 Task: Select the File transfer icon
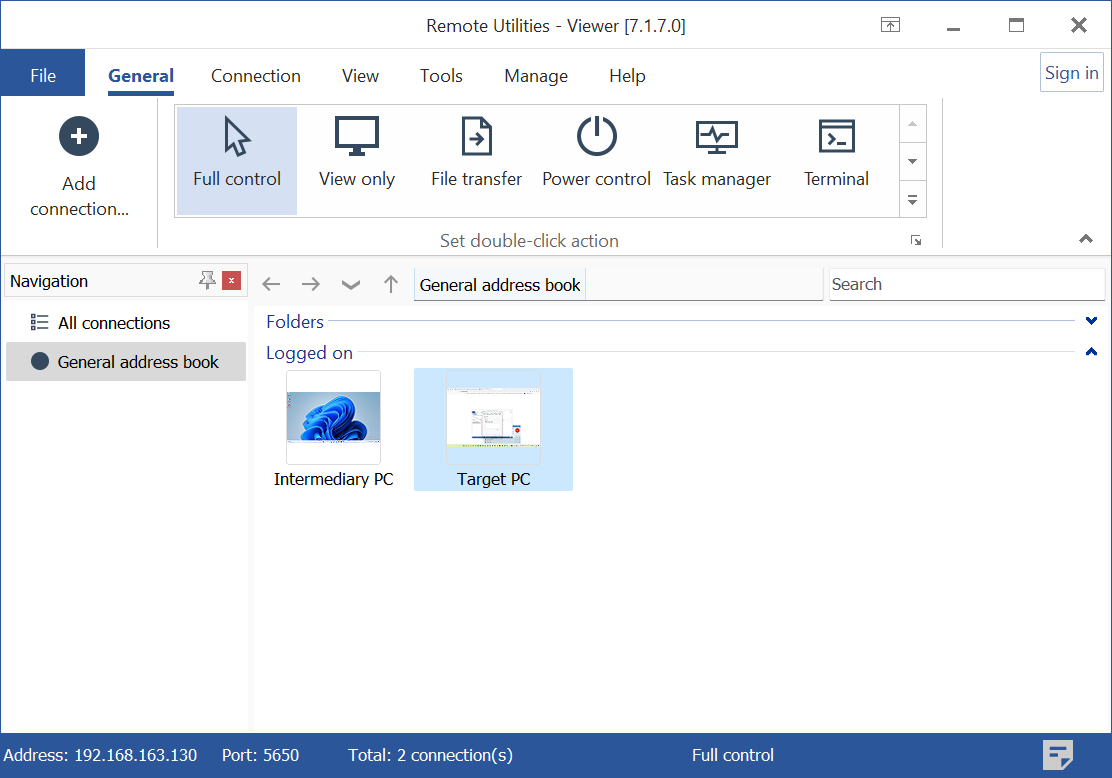(477, 137)
